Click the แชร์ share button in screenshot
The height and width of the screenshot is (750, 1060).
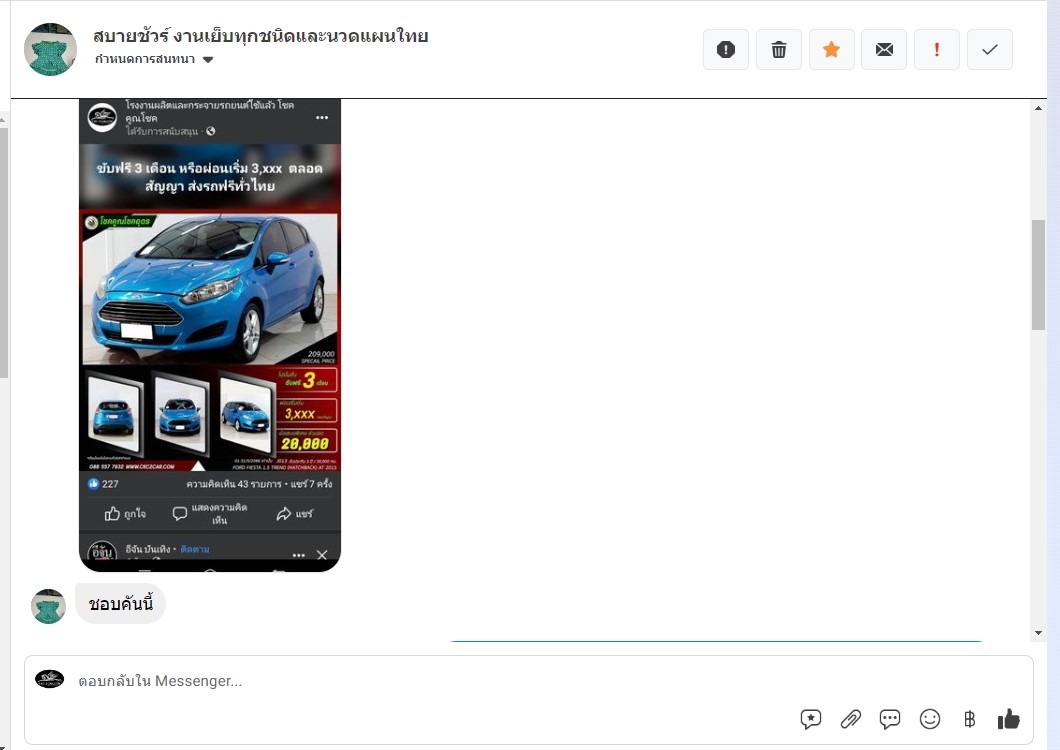295,514
